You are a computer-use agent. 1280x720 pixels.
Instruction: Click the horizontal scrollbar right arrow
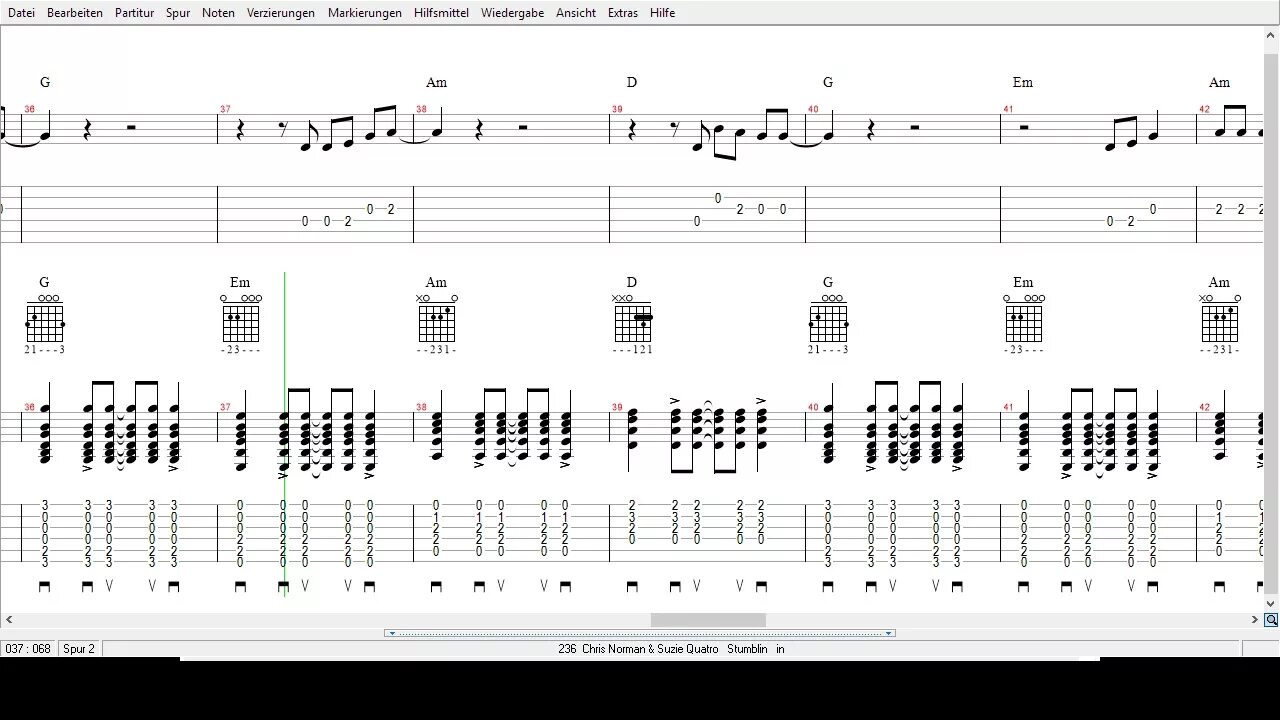(1255, 620)
